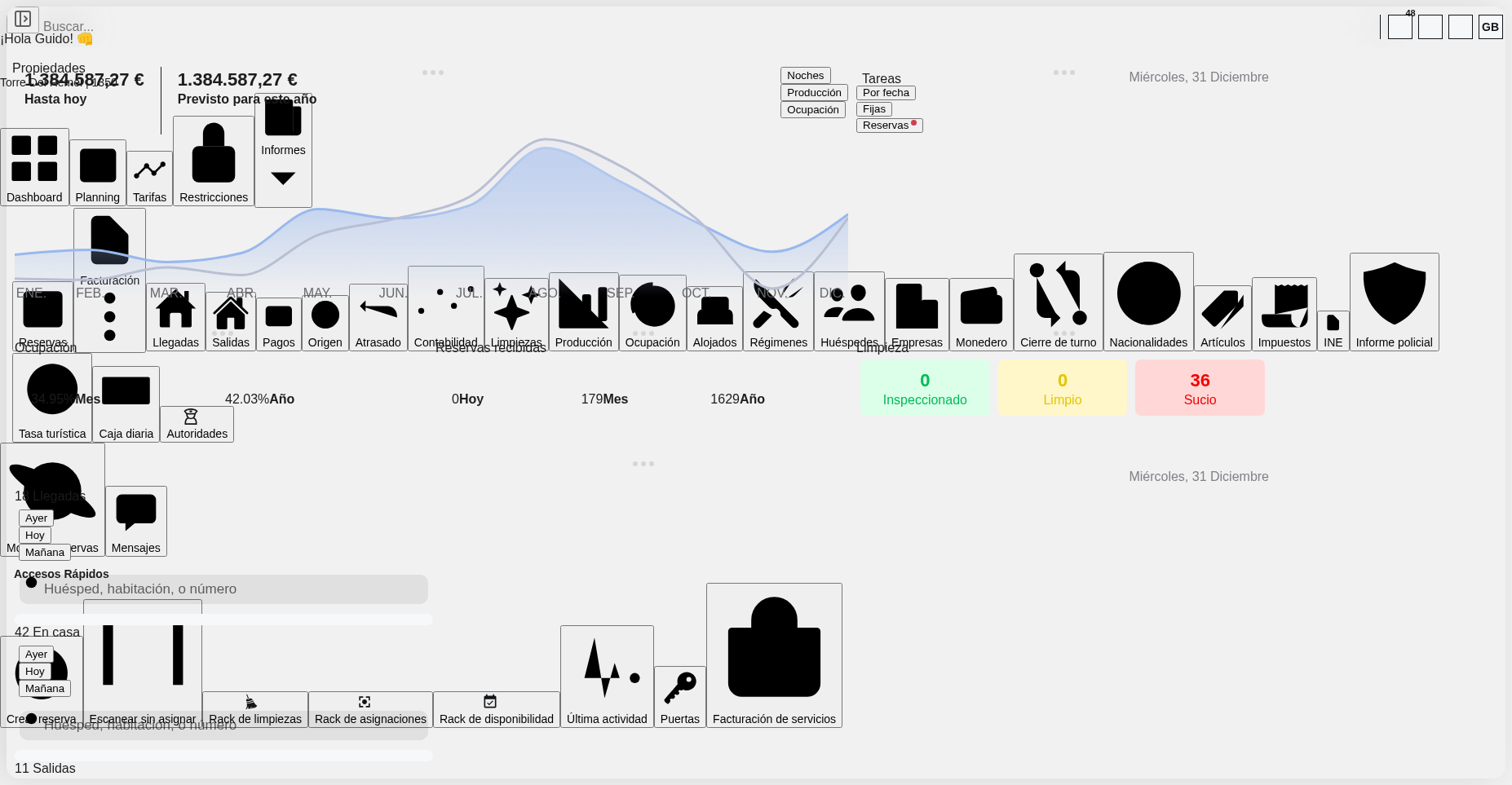This screenshot has height=785, width=1512.
Task: Toggle the sidebar panel button
Action: coord(23,19)
